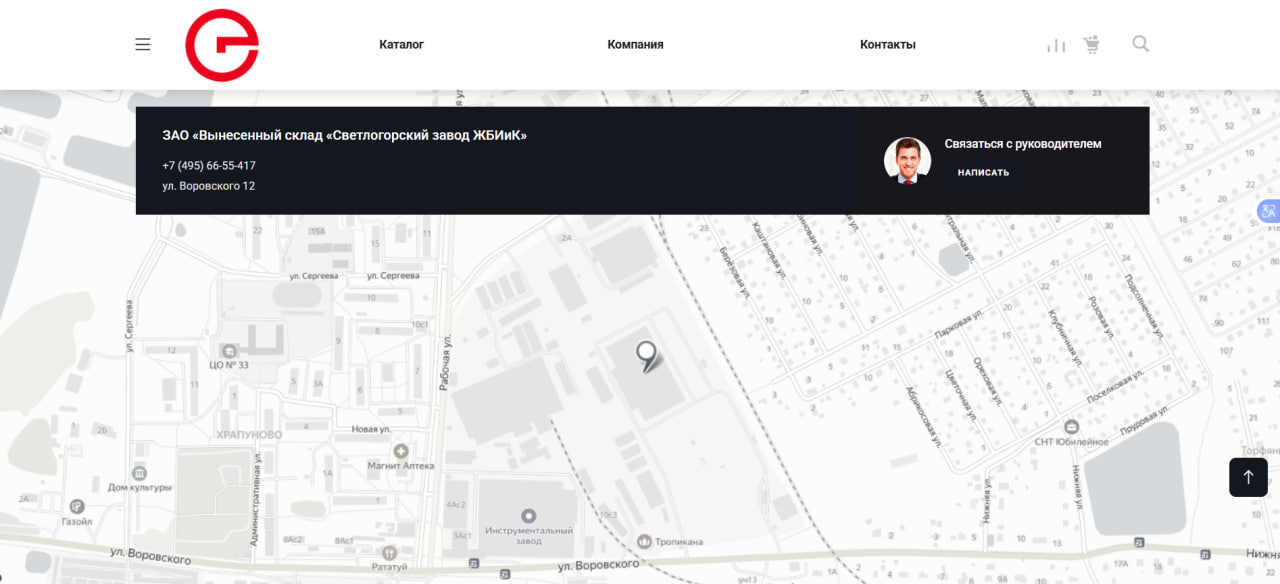Click the Дом культуры map marker
Screen dimensions: 1280x584
[140, 473]
